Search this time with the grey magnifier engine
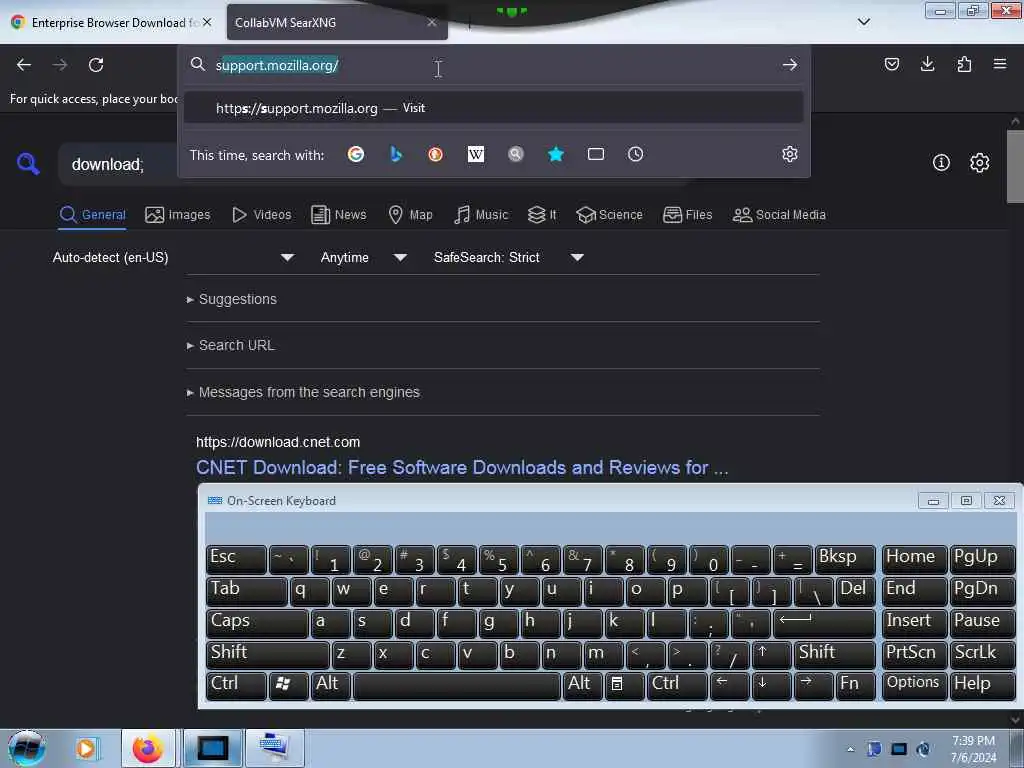 (516, 154)
